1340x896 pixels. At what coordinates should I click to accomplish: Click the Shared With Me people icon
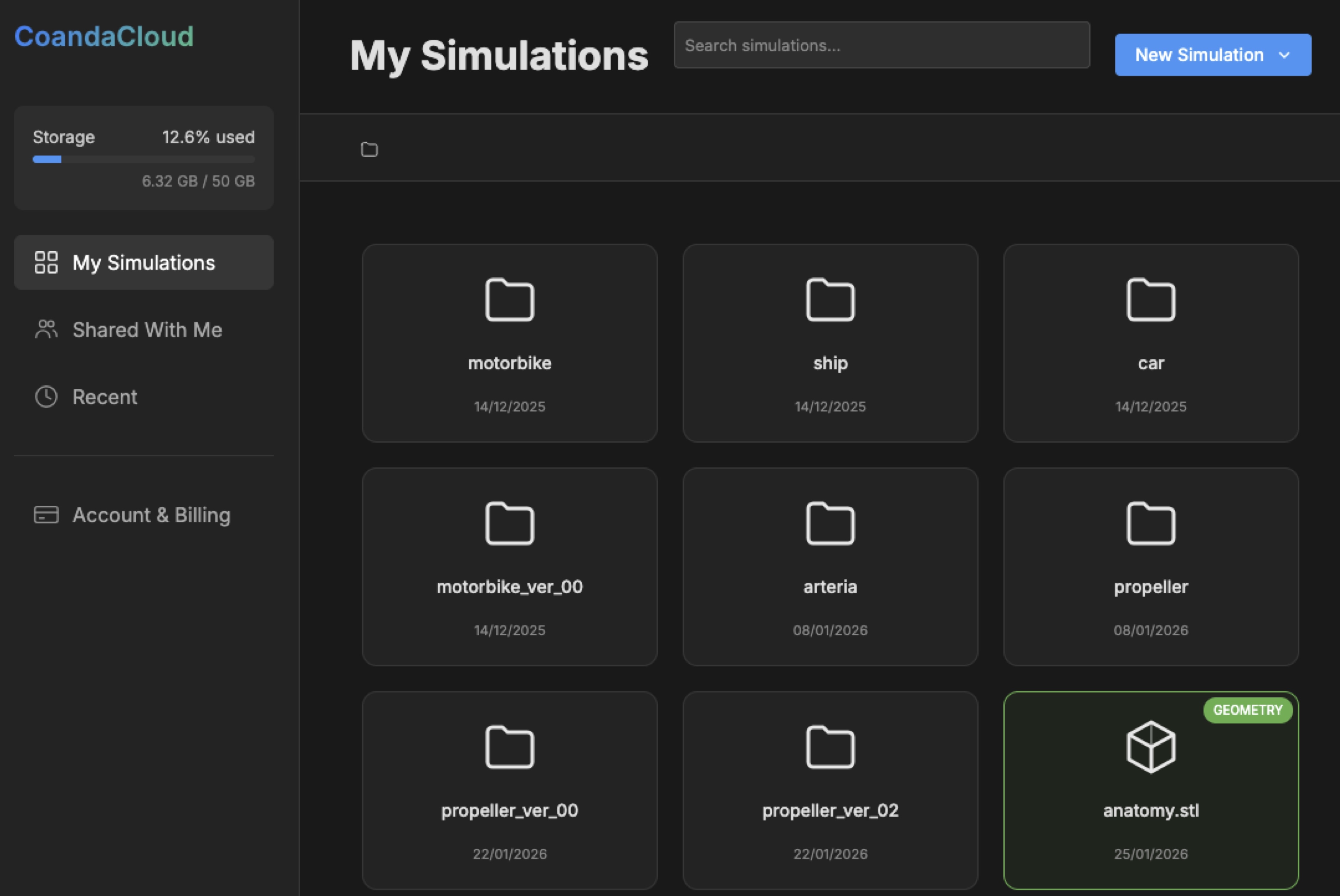click(x=46, y=329)
